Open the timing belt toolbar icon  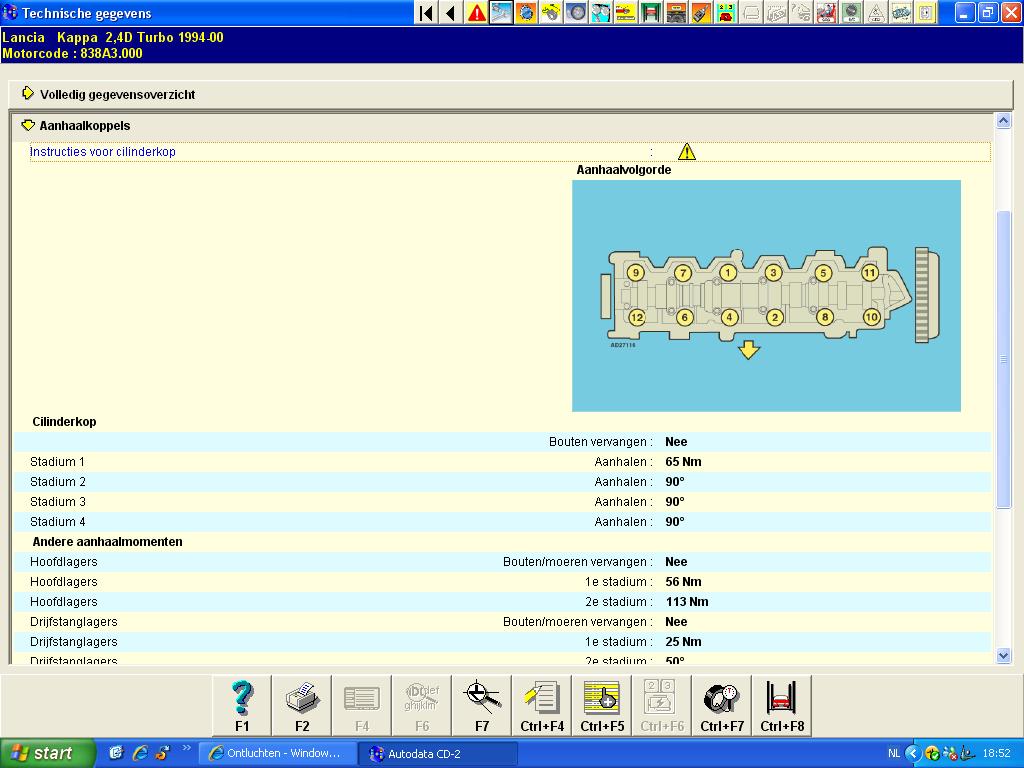(551, 12)
